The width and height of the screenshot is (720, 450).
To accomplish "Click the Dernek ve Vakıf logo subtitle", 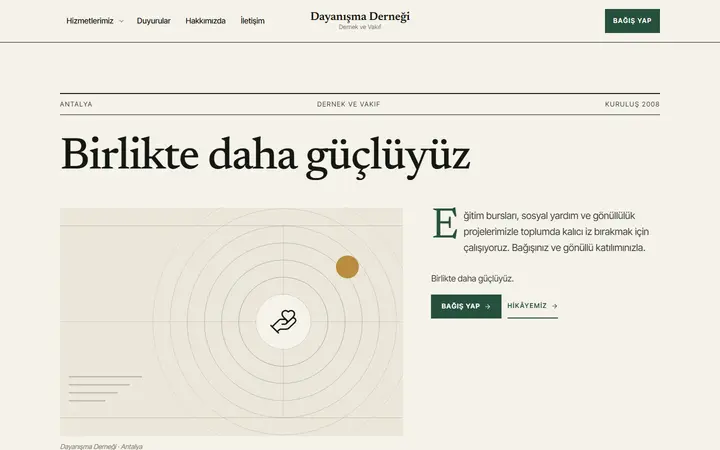I will click(x=360, y=27).
